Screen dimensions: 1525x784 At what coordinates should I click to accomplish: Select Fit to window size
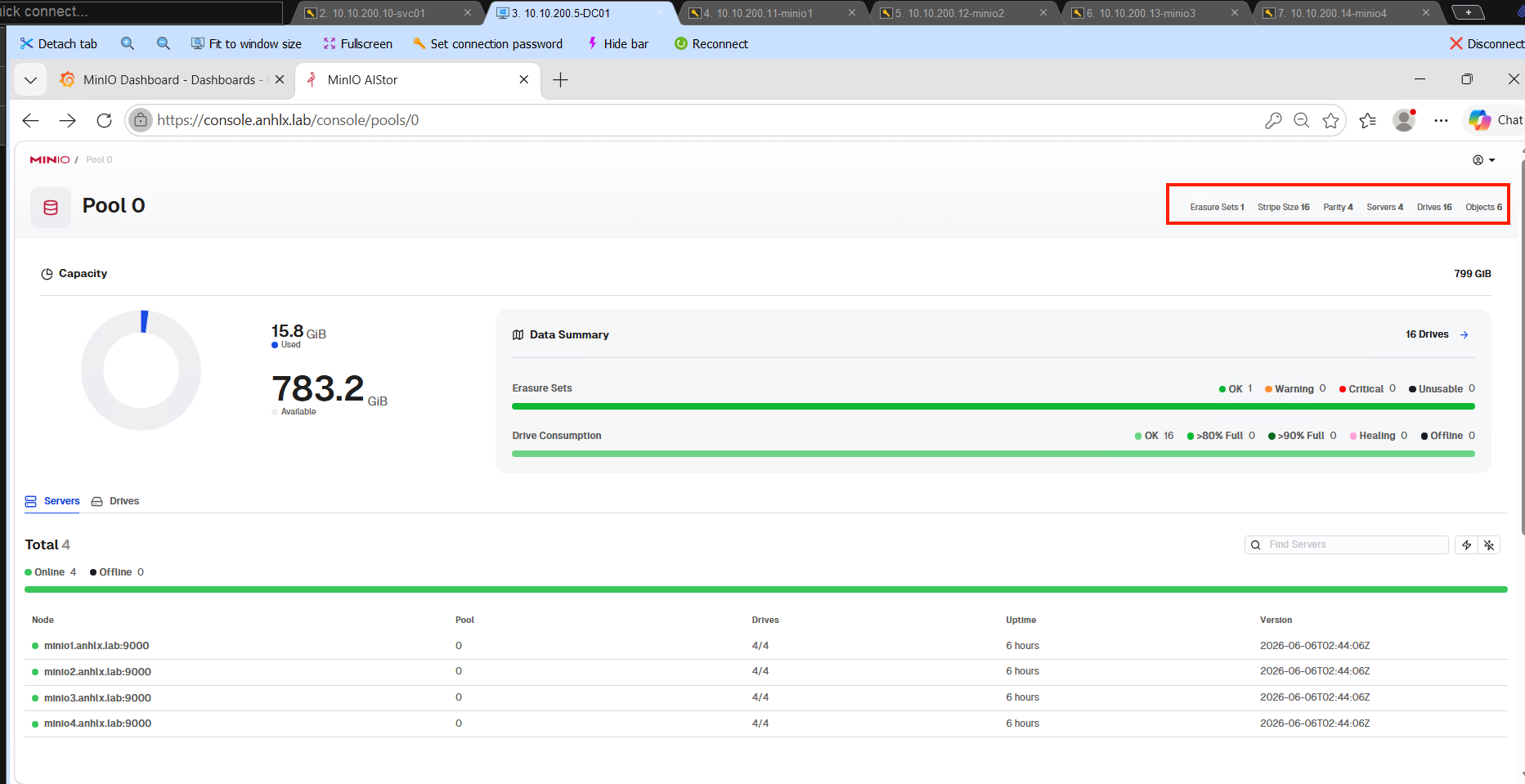pos(246,44)
